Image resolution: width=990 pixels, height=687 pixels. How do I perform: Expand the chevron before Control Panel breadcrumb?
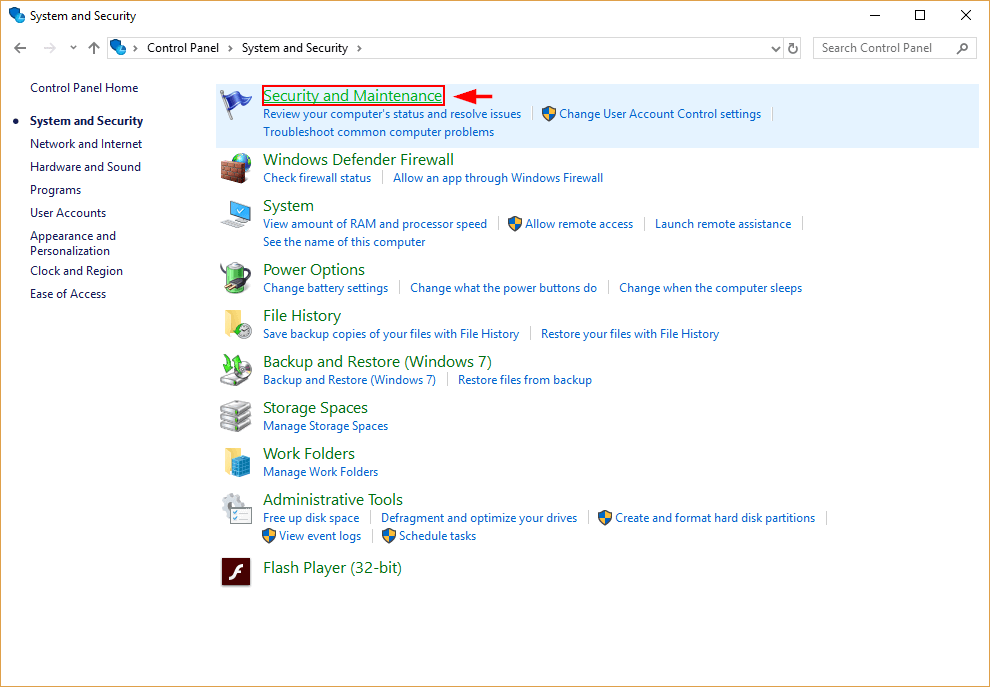[135, 48]
